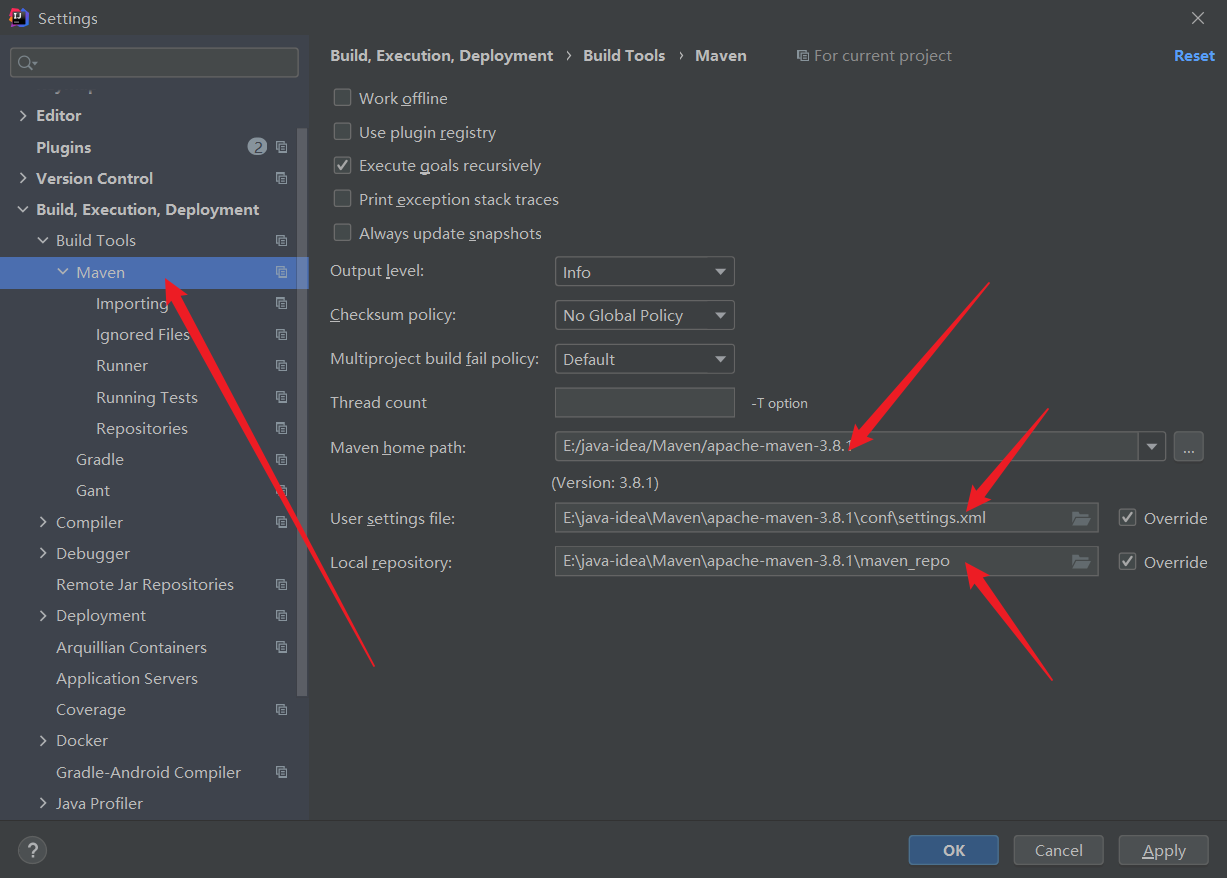Expand the Compiler tree node
Viewport: 1227px width, 878px height.
pos(43,522)
